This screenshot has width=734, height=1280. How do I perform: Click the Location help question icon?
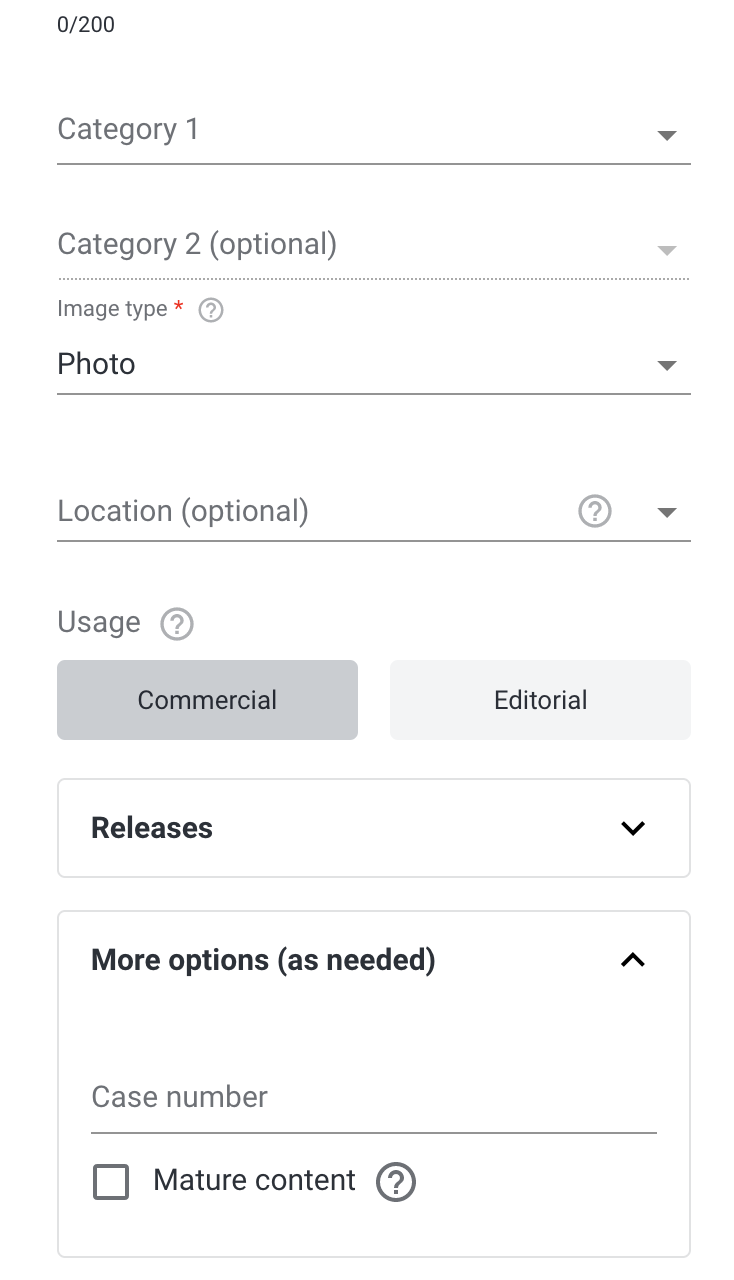click(x=595, y=511)
